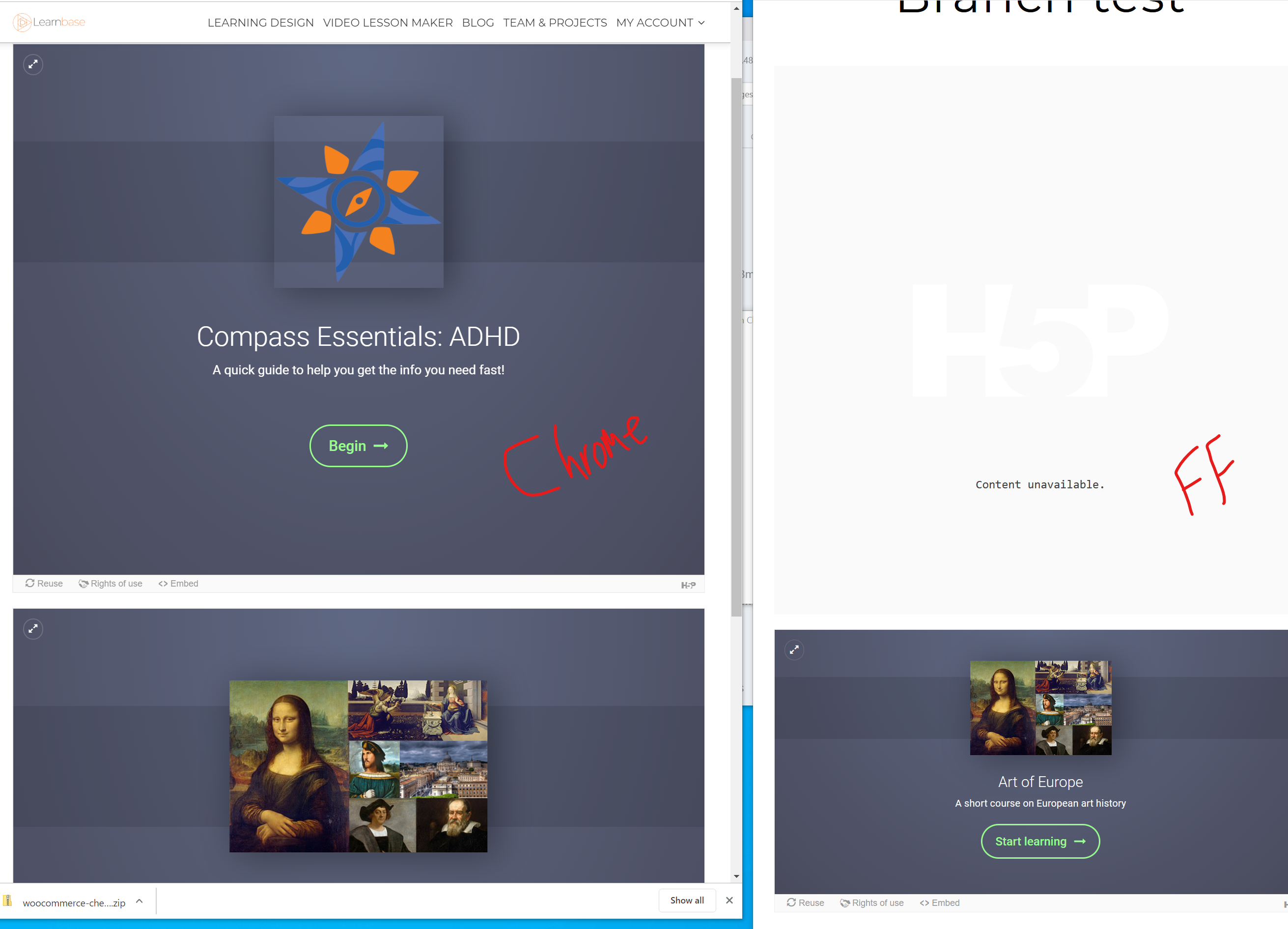Click the Mona Lisa collage image in Chrome
Image resolution: width=1288 pixels, height=929 pixels.
pyautogui.click(x=358, y=766)
